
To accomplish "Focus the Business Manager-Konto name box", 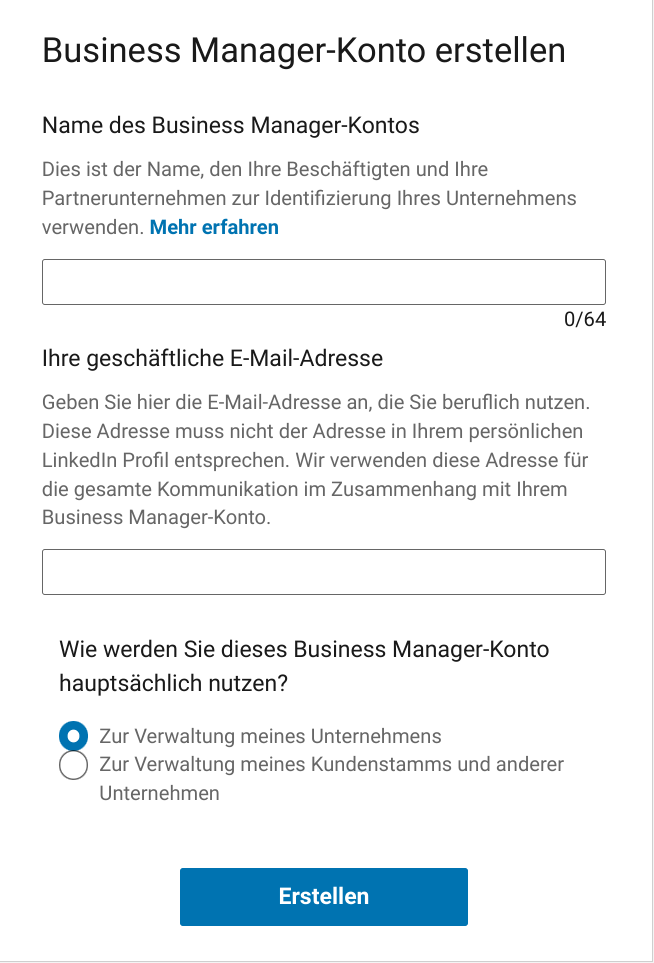I will point(323,281).
